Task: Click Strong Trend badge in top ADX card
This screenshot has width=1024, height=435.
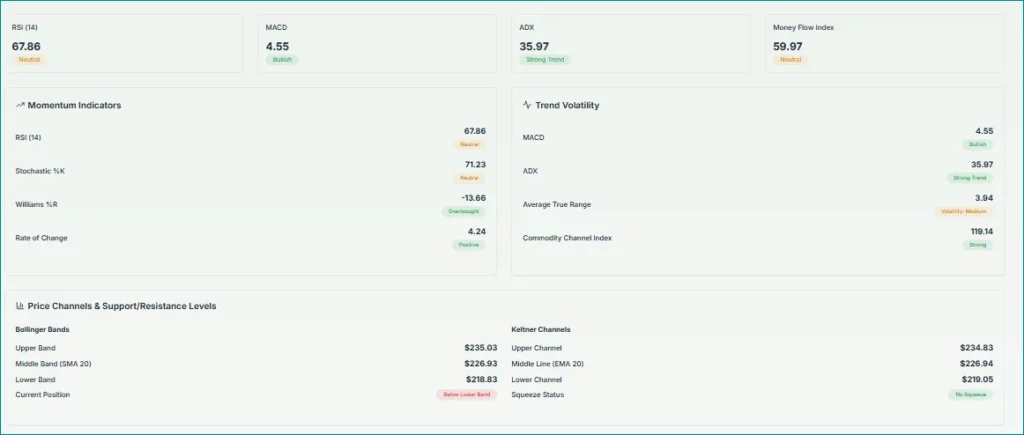Action: [543, 60]
